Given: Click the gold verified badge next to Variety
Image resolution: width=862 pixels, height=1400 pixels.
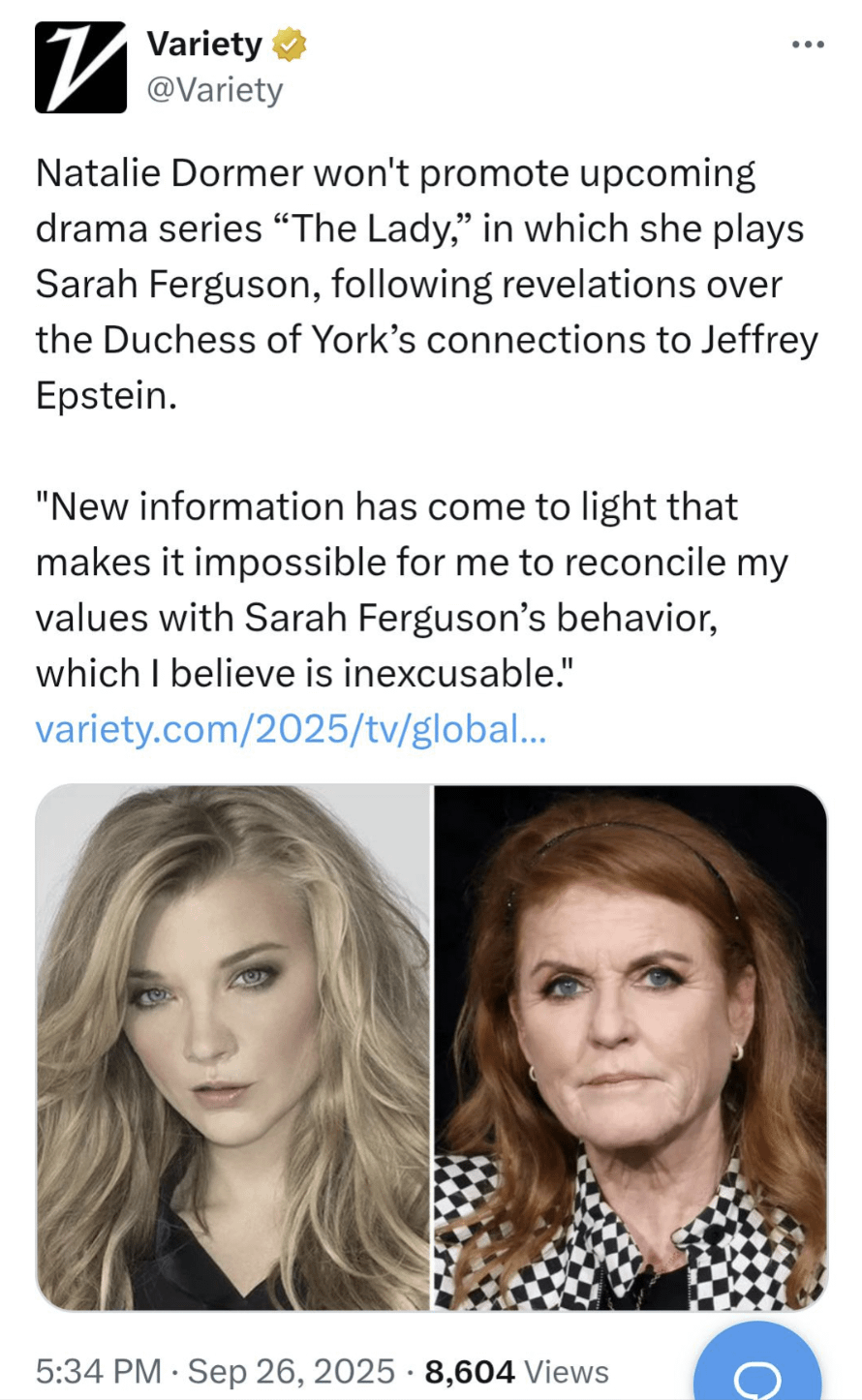Looking at the screenshot, I should [289, 45].
